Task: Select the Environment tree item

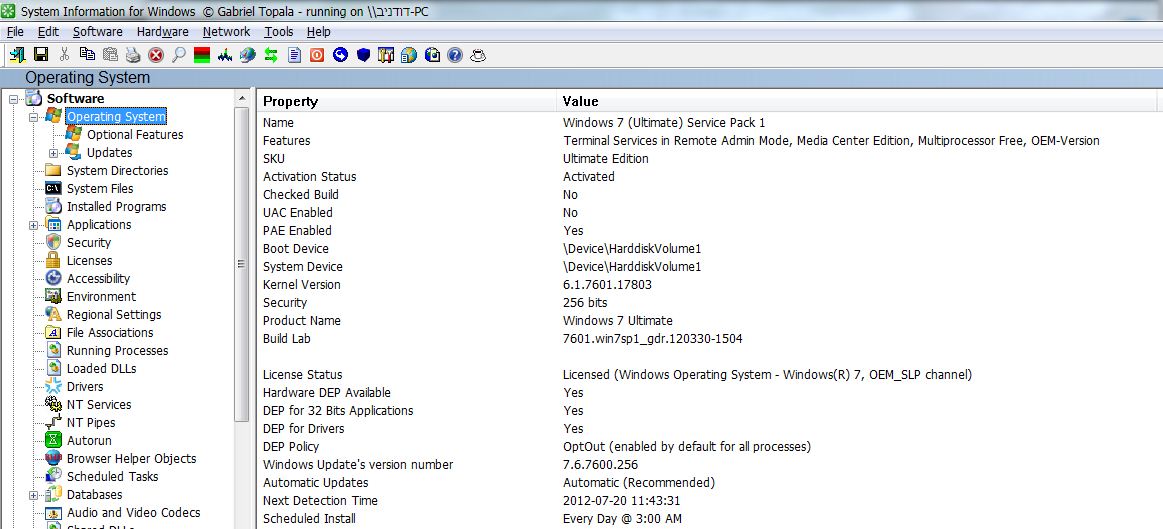Action: pos(102,297)
